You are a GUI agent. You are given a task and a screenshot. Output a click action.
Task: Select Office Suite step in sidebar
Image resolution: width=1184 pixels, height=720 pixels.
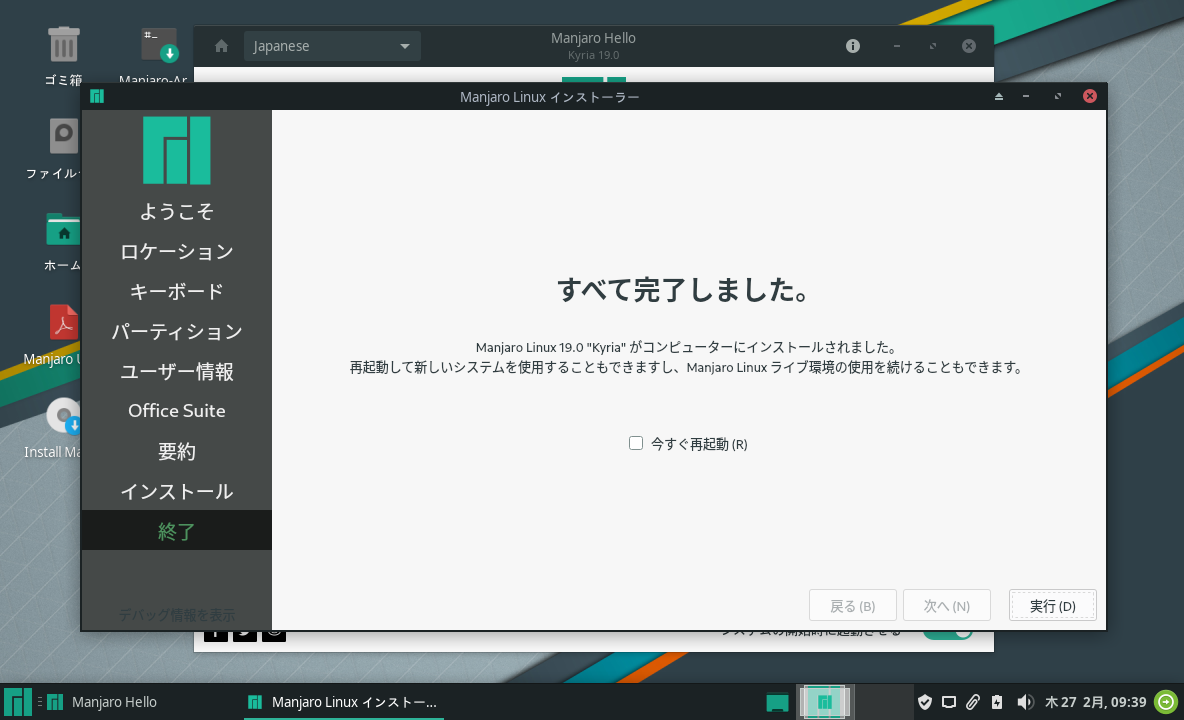177,411
